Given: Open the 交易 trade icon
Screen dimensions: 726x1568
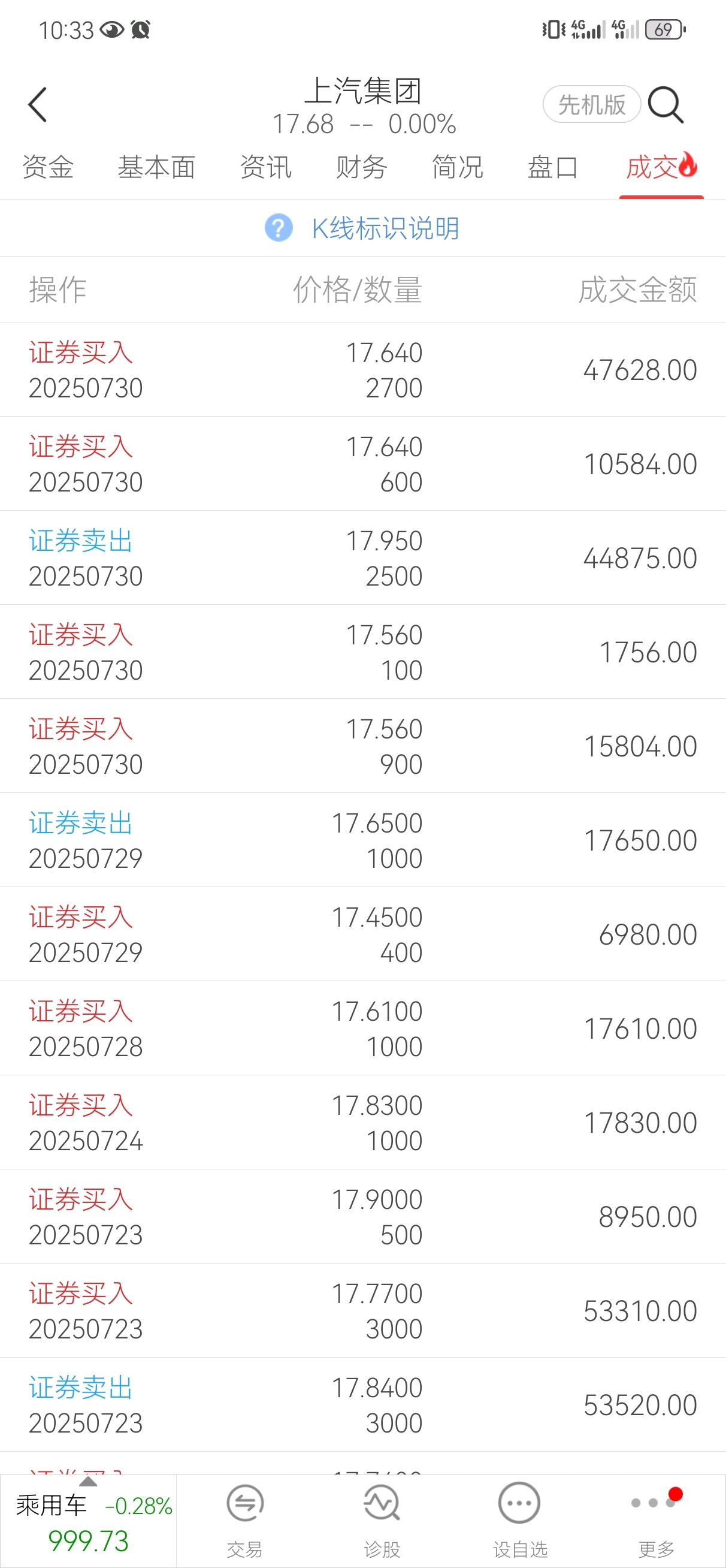Looking at the screenshot, I should click(244, 1504).
